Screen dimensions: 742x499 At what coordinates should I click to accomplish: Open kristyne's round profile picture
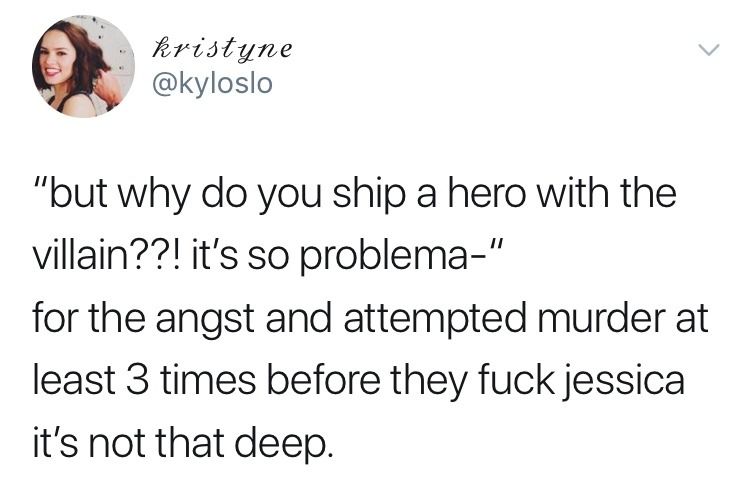pyautogui.click(x=83, y=66)
